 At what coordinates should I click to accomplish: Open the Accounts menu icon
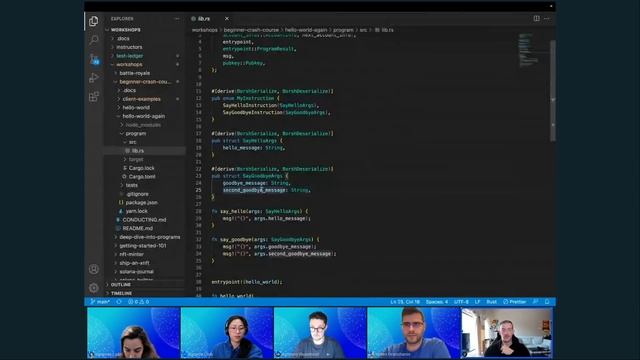pos(93,269)
